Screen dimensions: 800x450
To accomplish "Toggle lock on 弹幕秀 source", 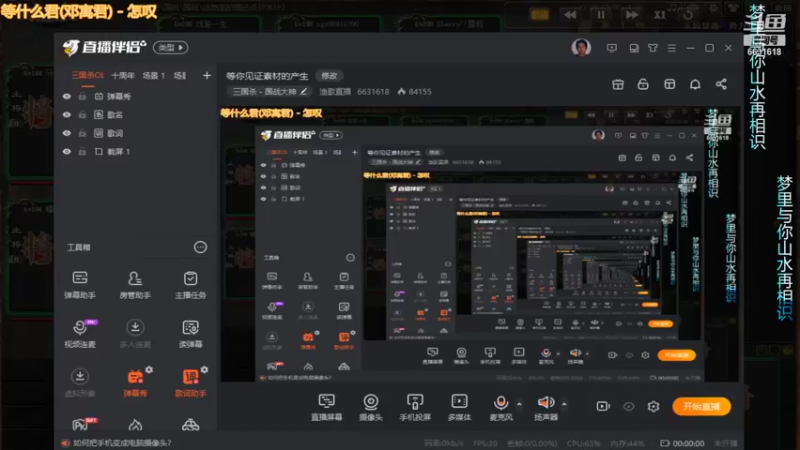I will pyautogui.click(x=82, y=96).
